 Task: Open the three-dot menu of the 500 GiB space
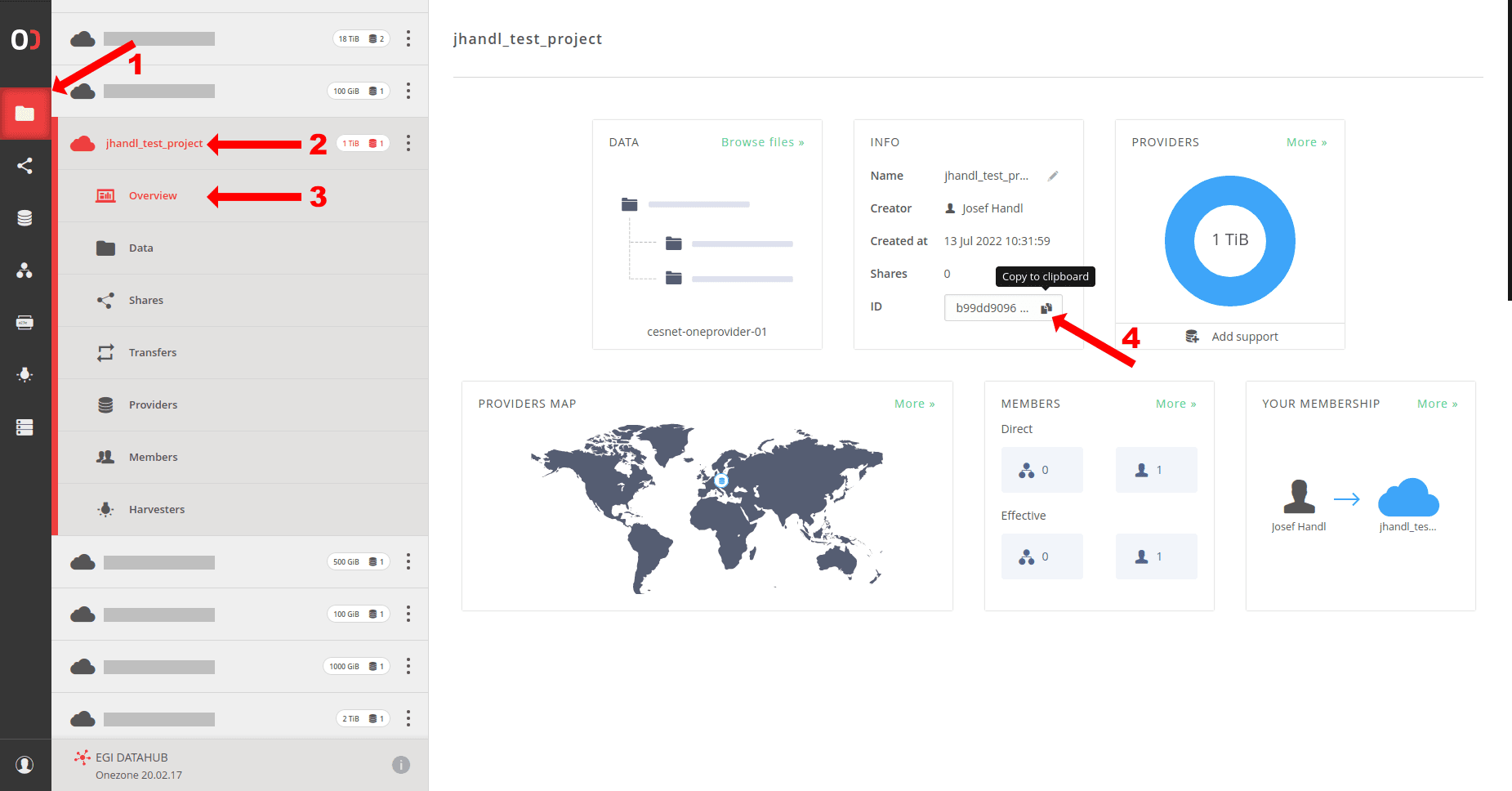click(x=408, y=562)
